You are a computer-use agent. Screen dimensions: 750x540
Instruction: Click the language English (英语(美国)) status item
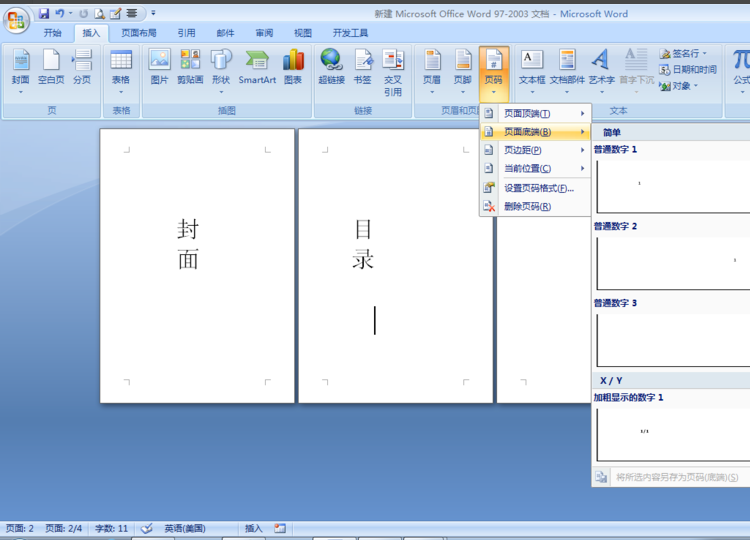point(185,529)
